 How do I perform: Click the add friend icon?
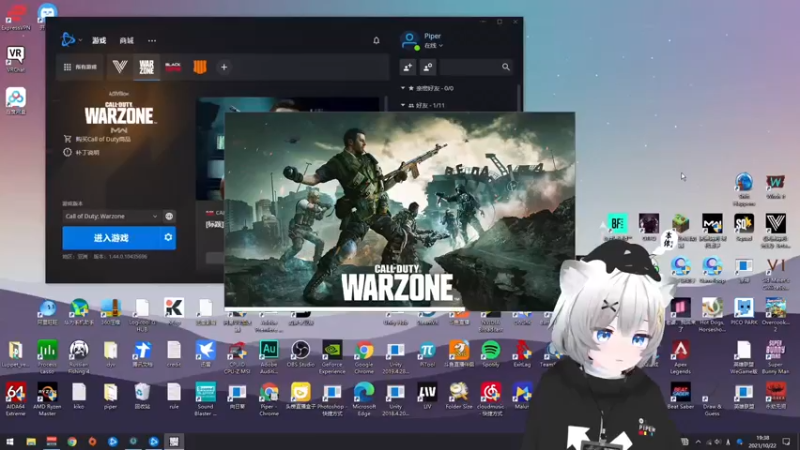408,67
